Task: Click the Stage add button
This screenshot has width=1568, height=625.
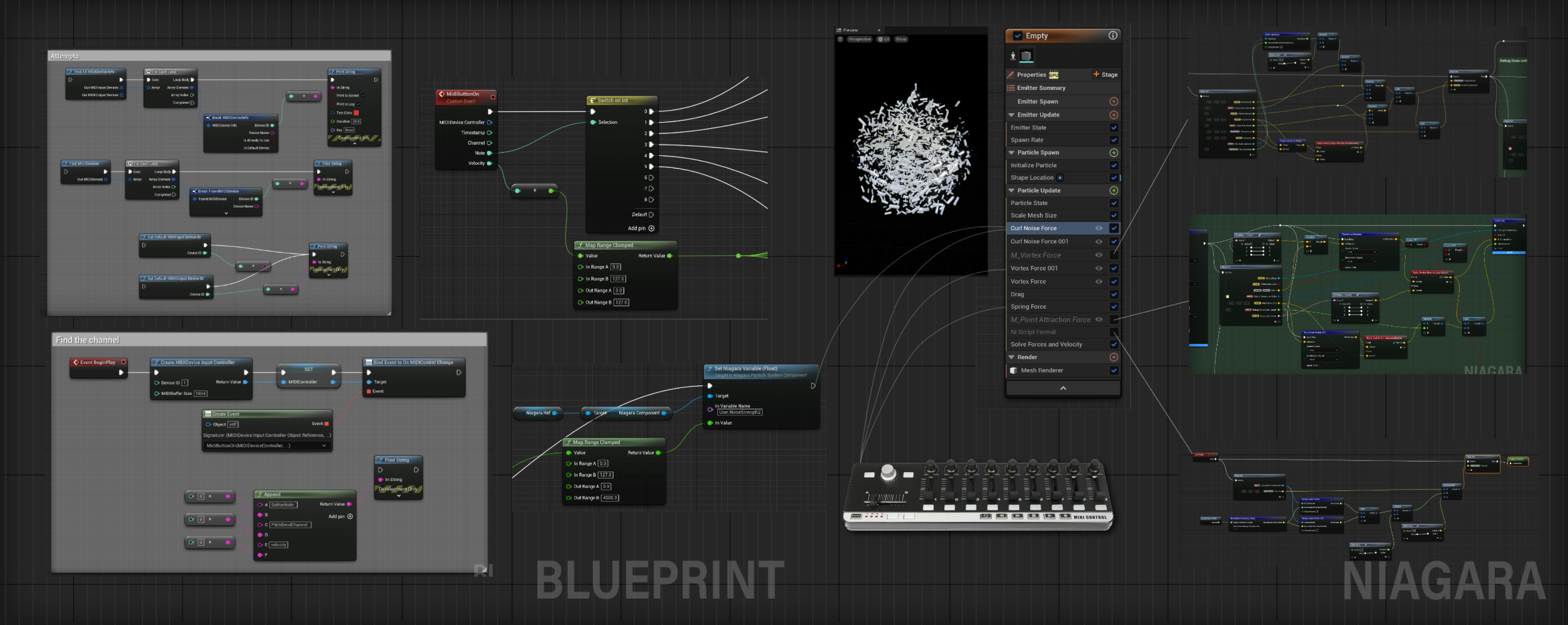Action: click(1105, 75)
